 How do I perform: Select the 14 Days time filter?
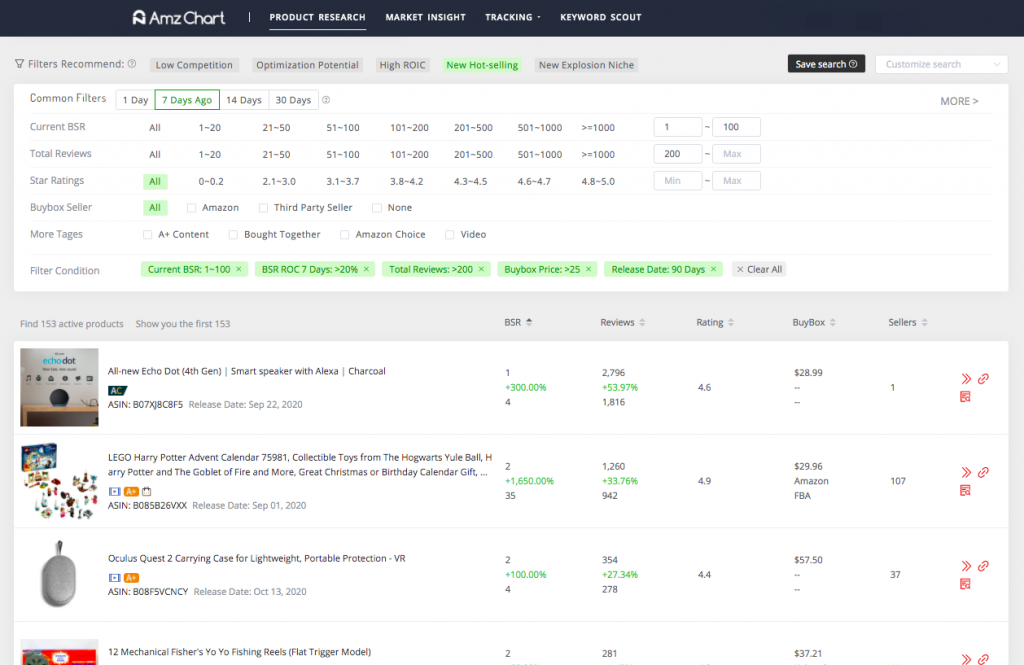coord(244,100)
